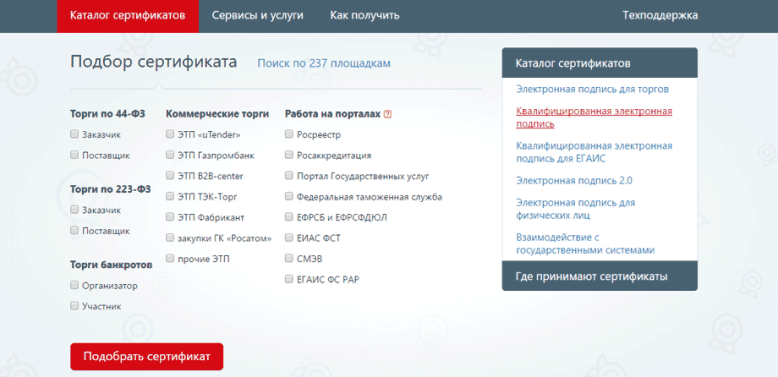Check the СМЭВ box
The width and height of the screenshot is (778, 377).
(289, 258)
